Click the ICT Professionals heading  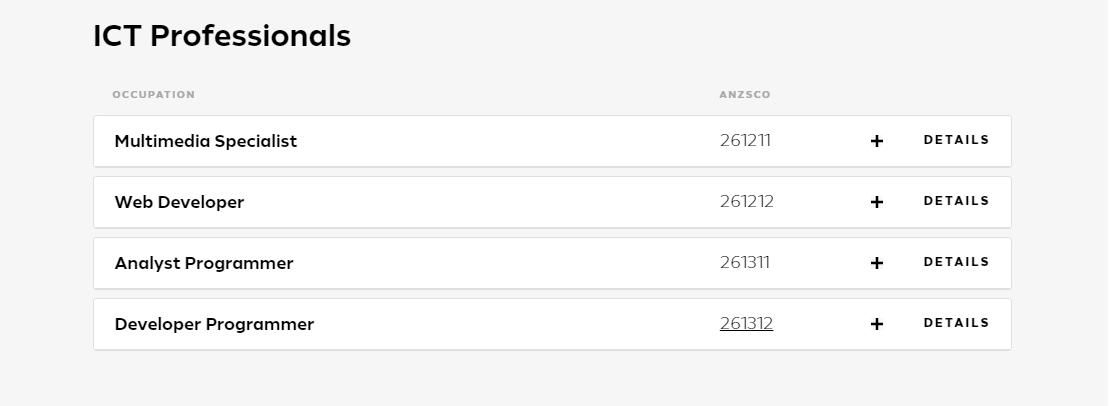222,35
